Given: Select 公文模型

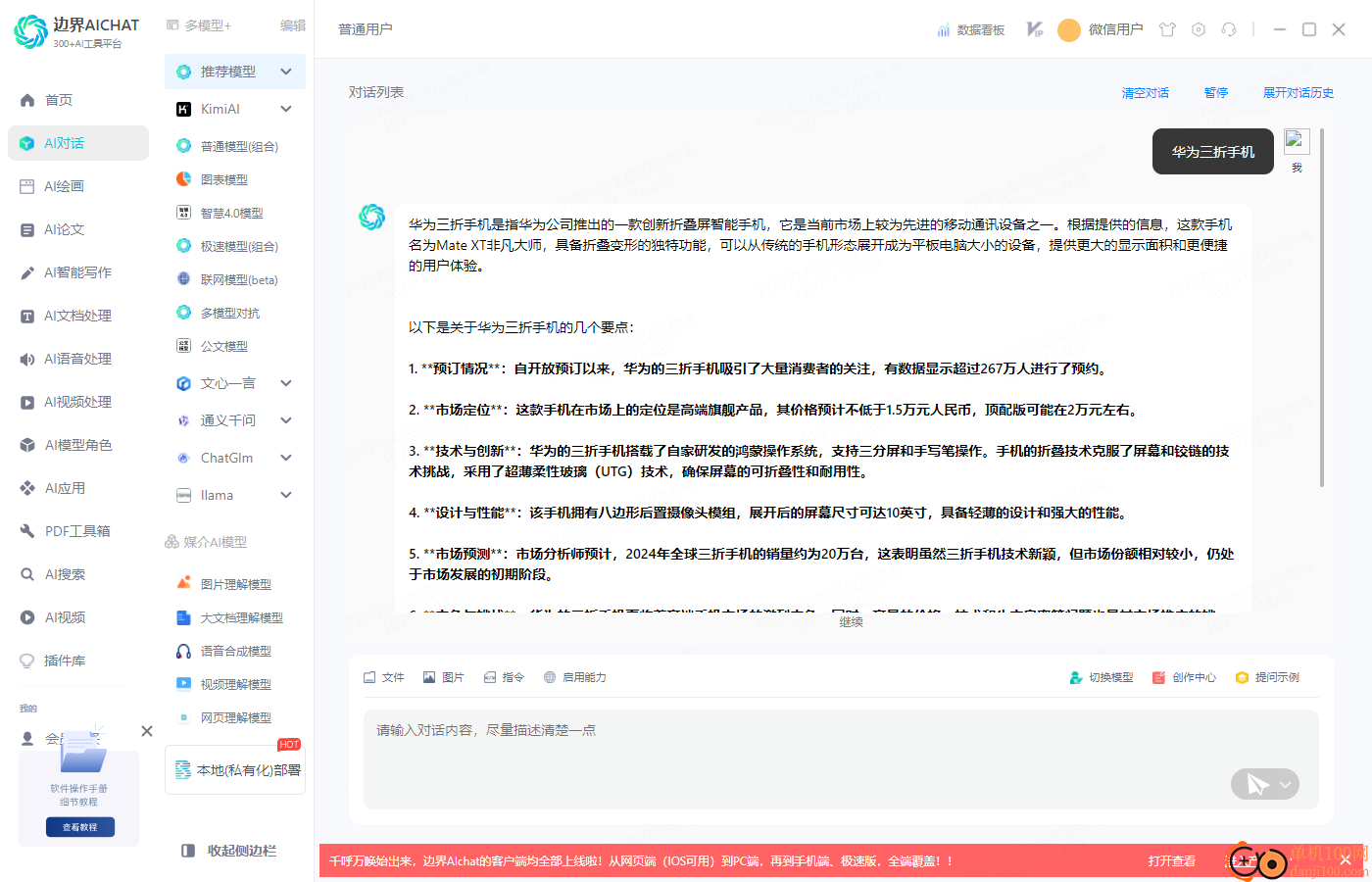Looking at the screenshot, I should [x=224, y=346].
